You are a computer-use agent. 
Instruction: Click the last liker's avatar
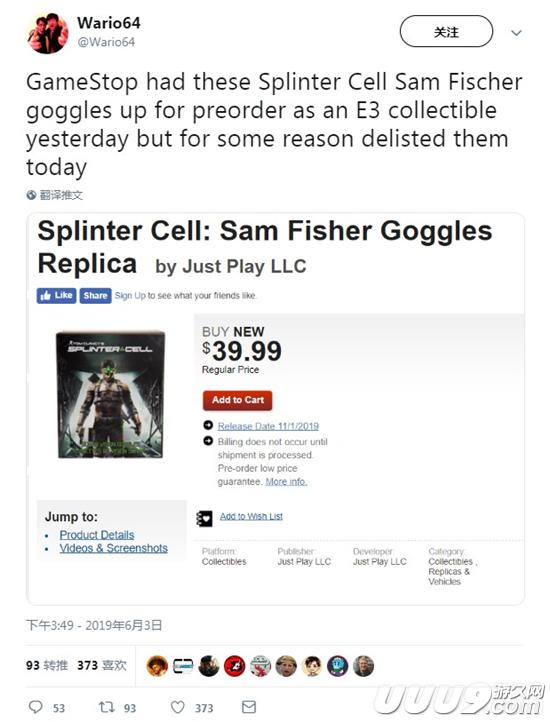[363, 666]
